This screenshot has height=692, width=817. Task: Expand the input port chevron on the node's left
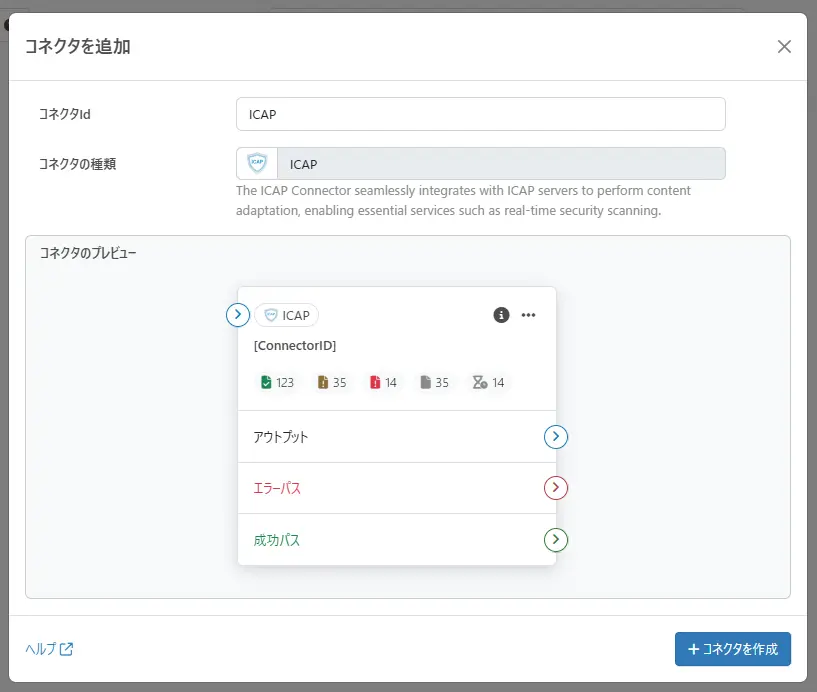[x=237, y=314]
